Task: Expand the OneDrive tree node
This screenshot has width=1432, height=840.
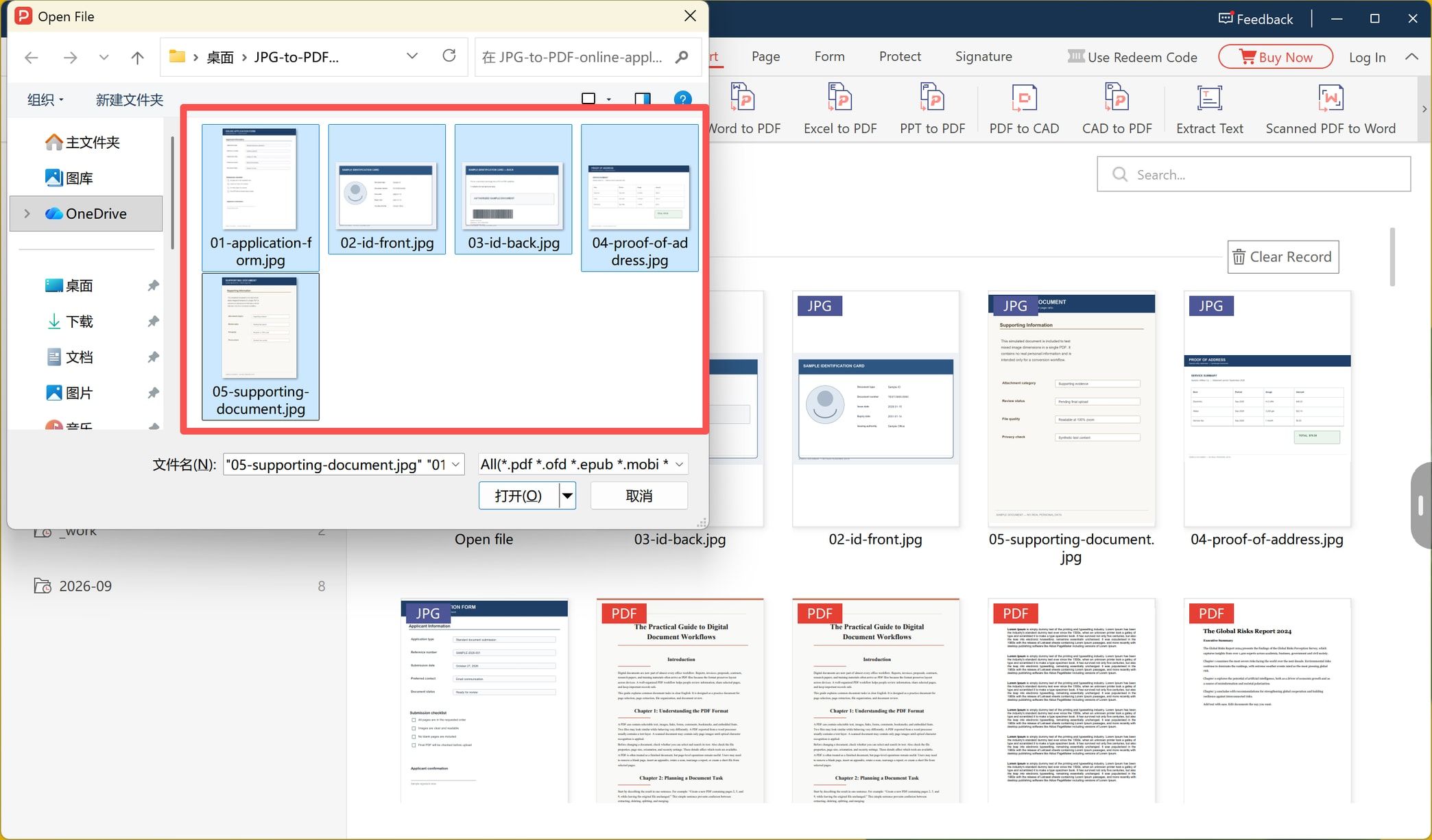Action: click(27, 214)
